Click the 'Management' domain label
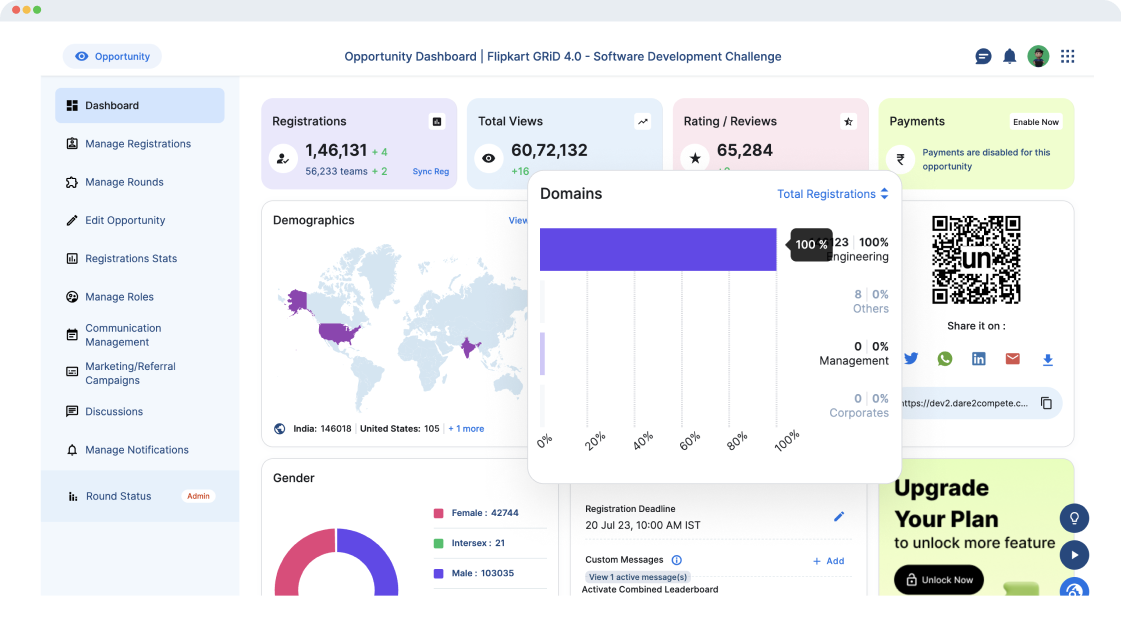The height and width of the screenshot is (626, 1122). click(x=854, y=361)
